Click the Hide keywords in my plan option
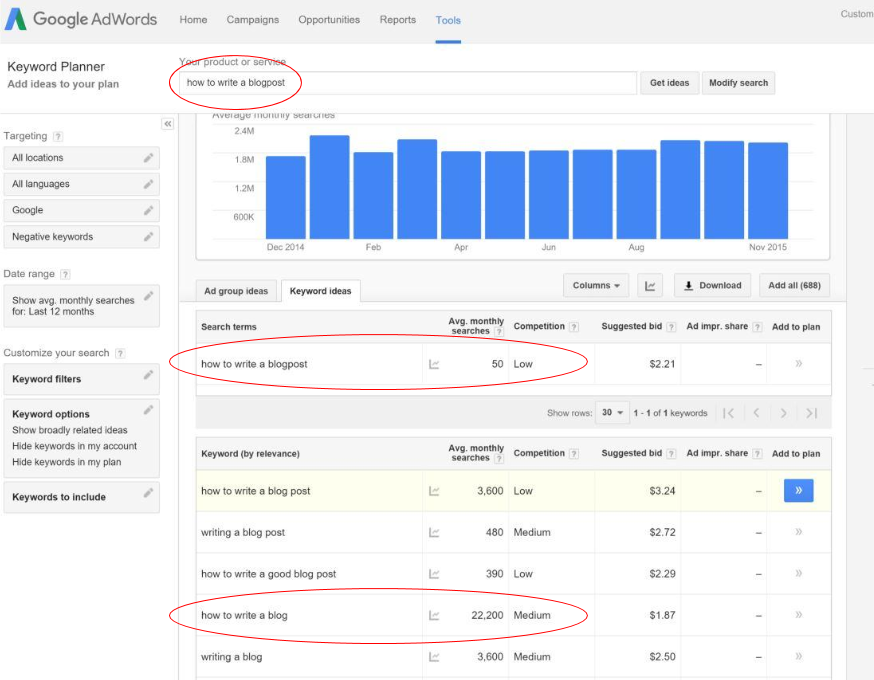Image resolution: width=874 pixels, height=680 pixels. [x=66, y=462]
